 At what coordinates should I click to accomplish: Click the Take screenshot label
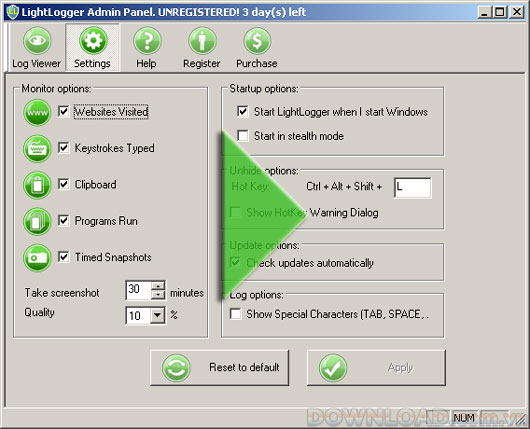[x=62, y=293]
